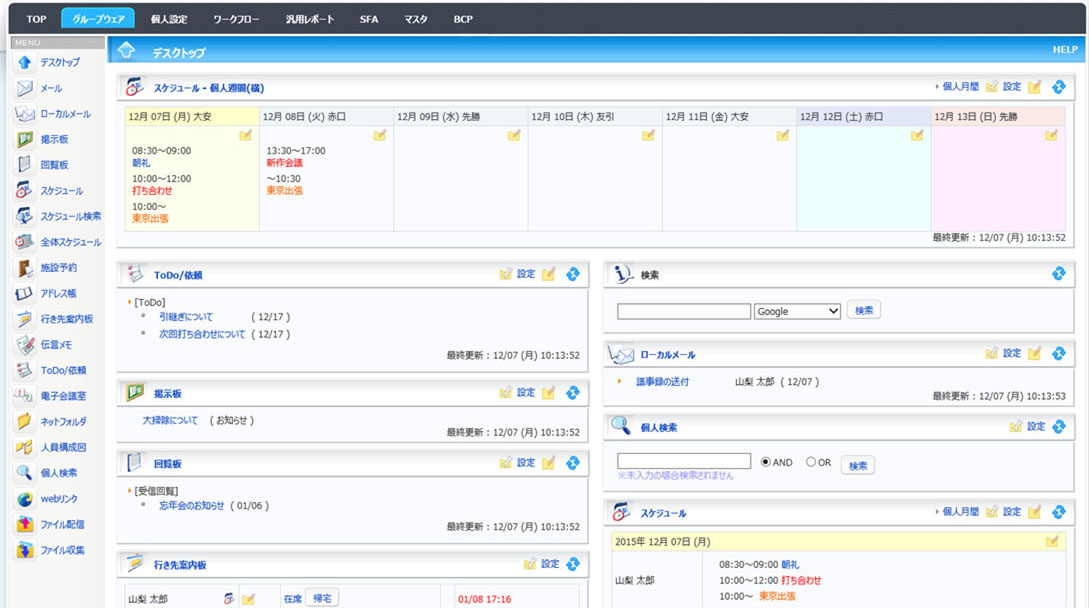Open ネットフォルダ from the left menu
1089x608 pixels.
63,422
